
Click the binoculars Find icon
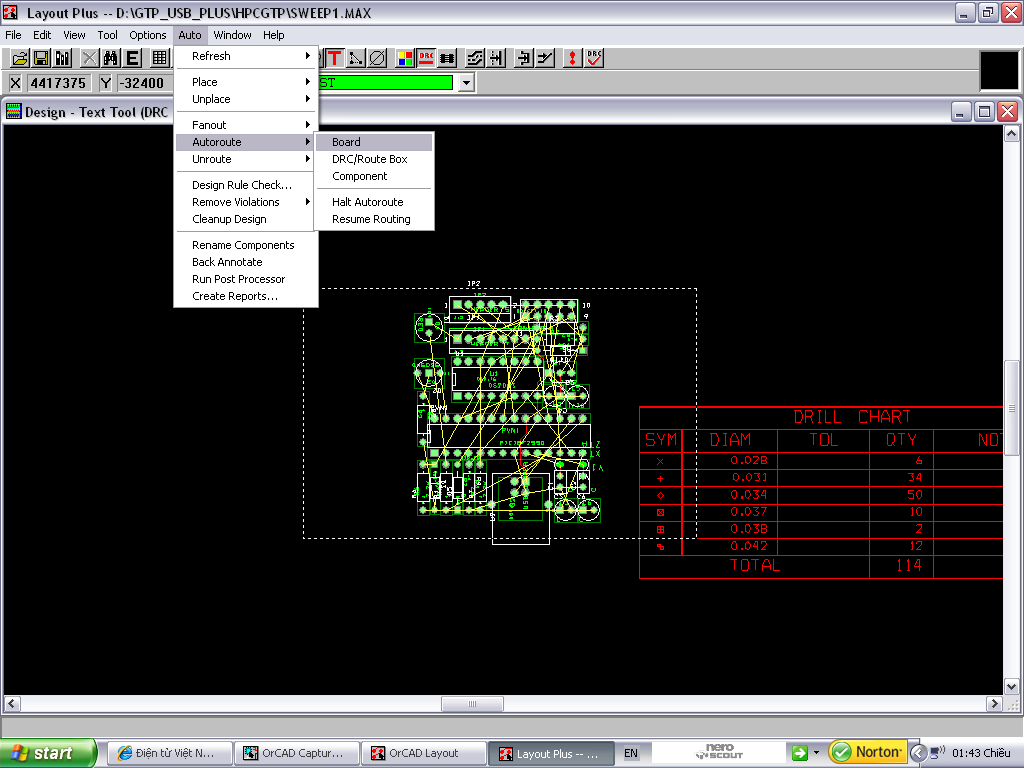click(x=111, y=58)
